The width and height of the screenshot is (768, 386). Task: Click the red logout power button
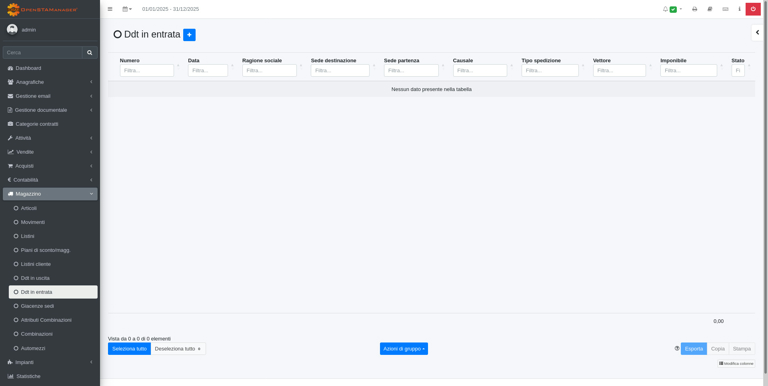[x=753, y=9]
